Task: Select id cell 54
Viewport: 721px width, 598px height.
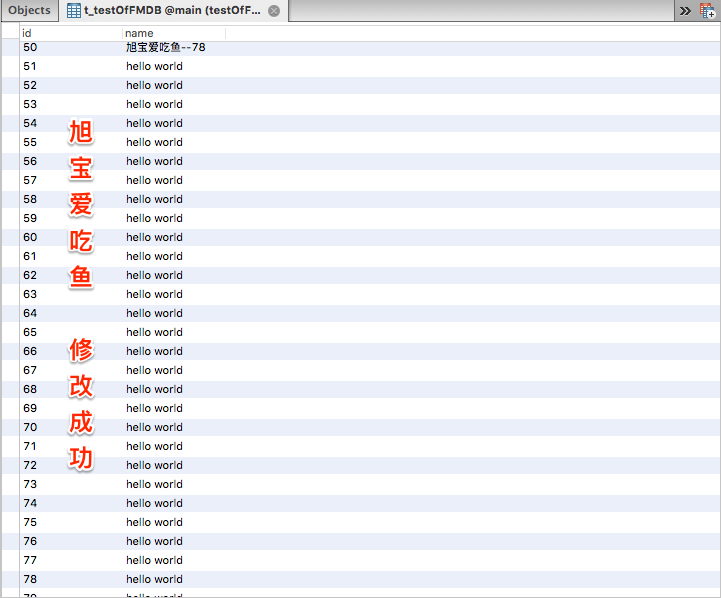Action: click(30, 123)
